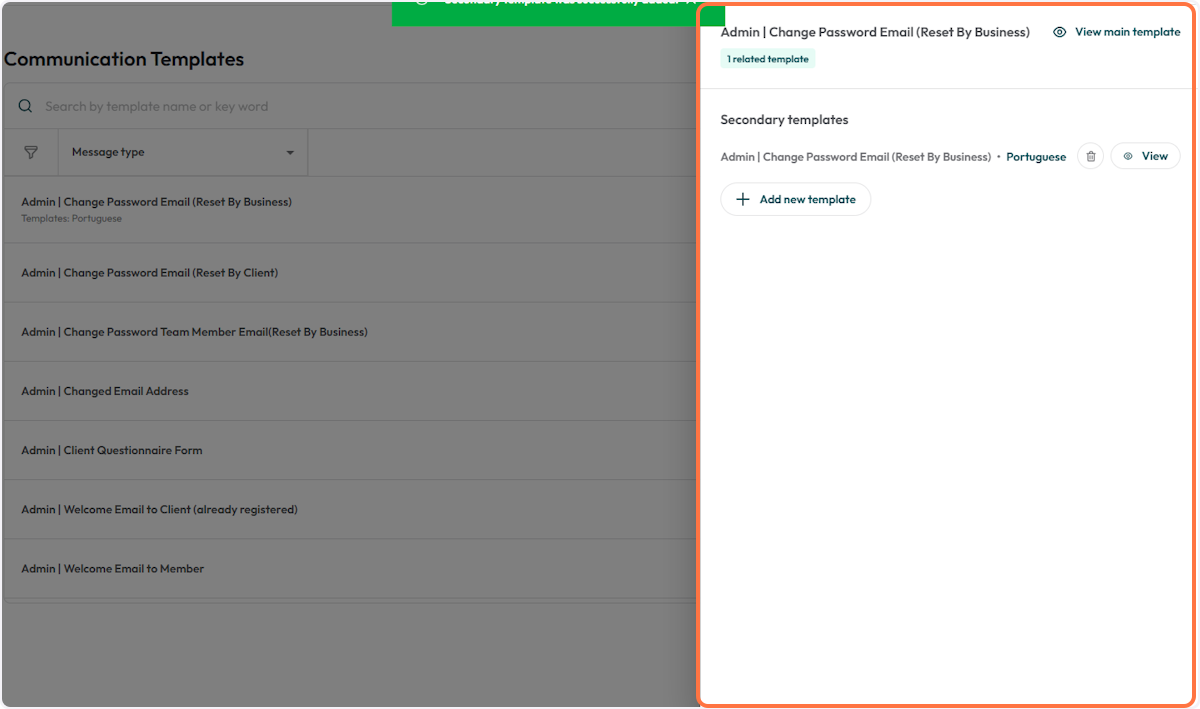The width and height of the screenshot is (1200, 709).
Task: Click Add new template button
Action: point(796,199)
